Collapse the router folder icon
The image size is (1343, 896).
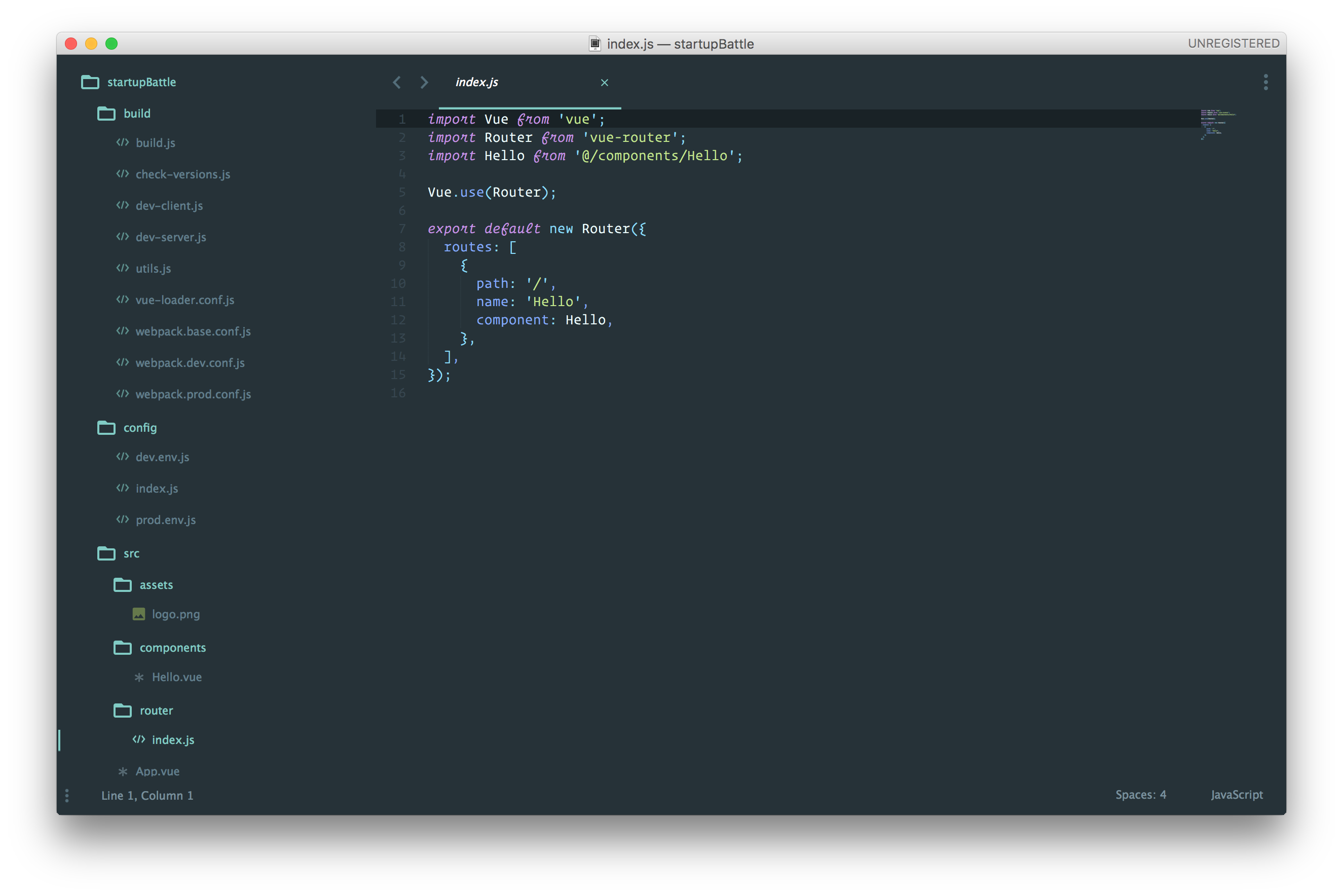122,711
